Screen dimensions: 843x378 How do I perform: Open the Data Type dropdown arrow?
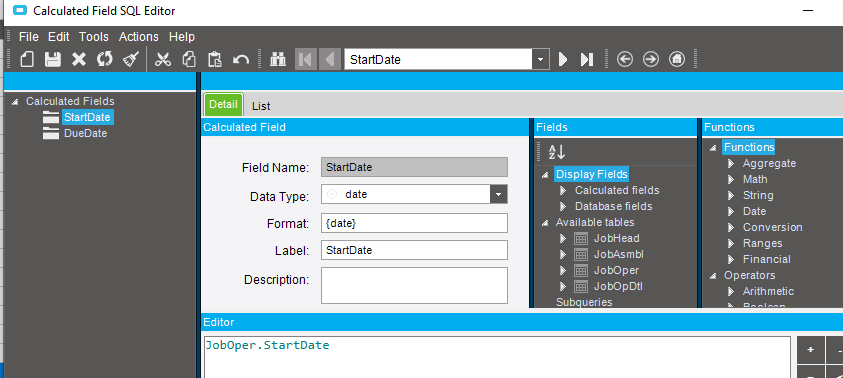coord(499,195)
